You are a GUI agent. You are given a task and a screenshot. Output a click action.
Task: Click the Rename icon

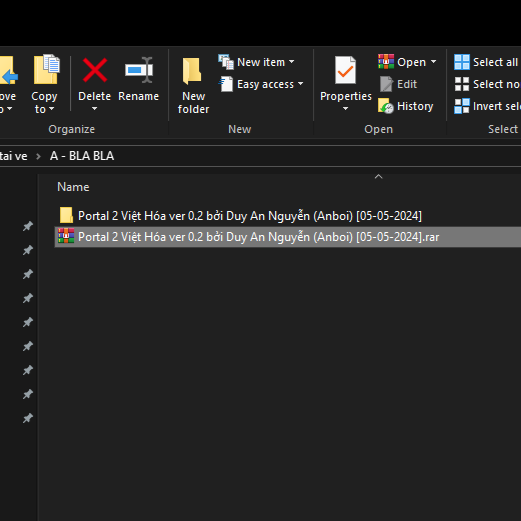click(139, 70)
